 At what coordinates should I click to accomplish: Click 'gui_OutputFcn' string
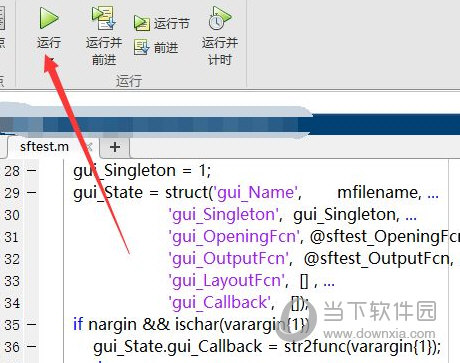pos(228,259)
